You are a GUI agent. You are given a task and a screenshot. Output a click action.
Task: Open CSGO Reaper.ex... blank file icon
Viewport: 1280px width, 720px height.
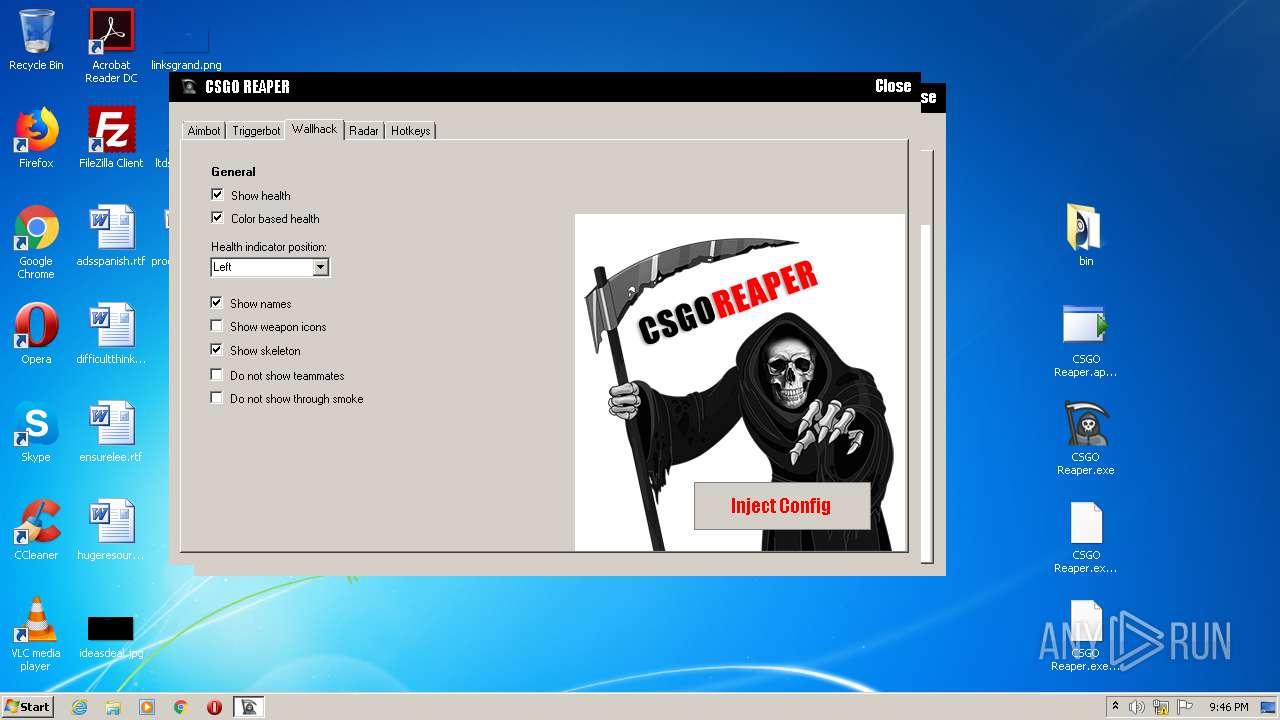click(1086, 537)
